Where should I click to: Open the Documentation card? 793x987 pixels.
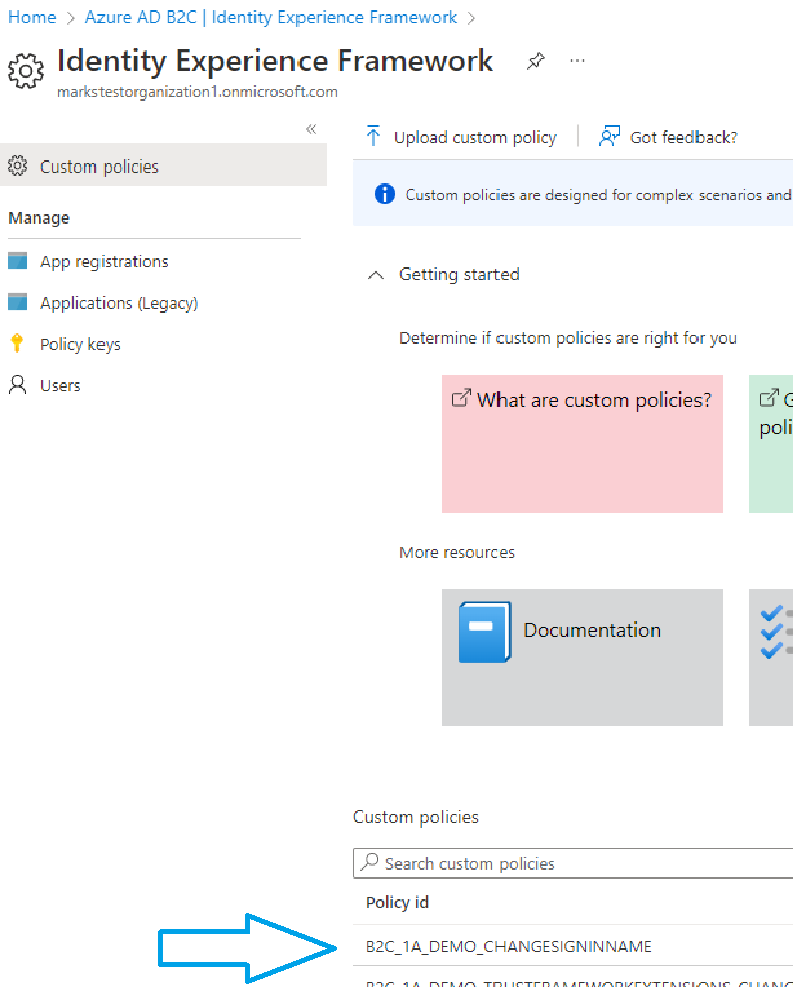click(582, 657)
